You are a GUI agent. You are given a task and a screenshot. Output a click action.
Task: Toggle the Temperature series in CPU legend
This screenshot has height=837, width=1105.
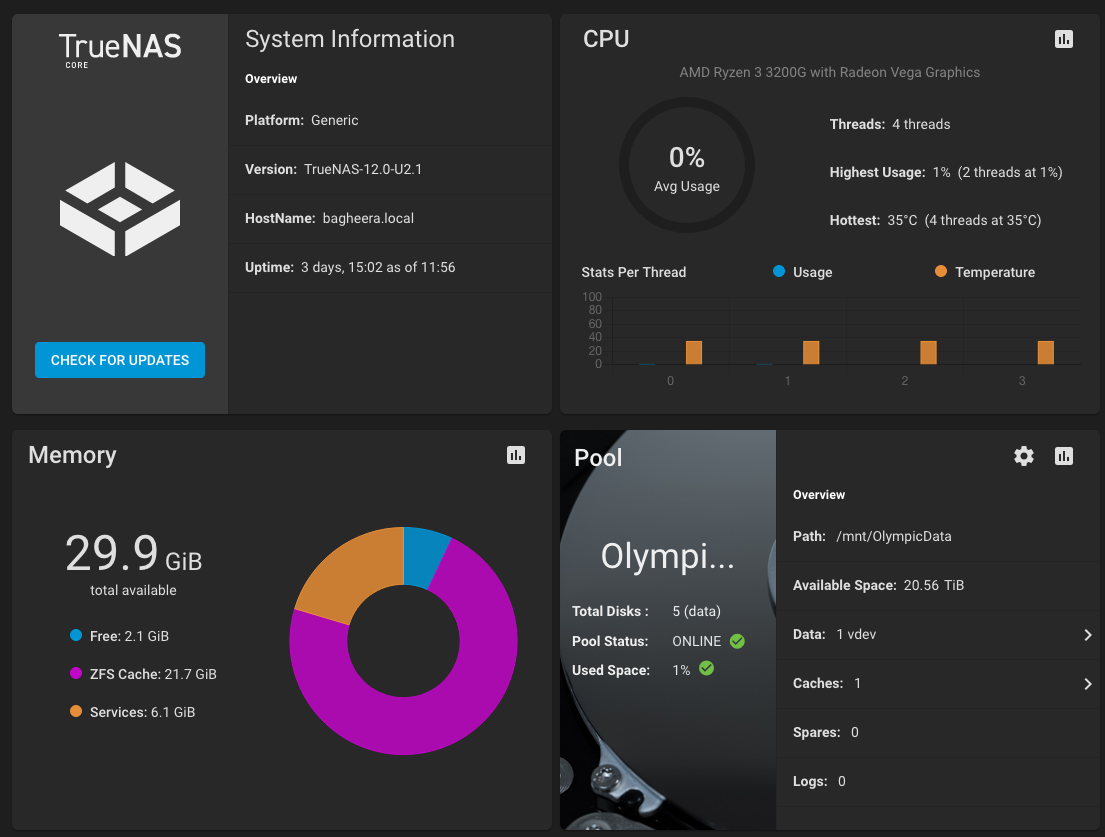tap(984, 272)
